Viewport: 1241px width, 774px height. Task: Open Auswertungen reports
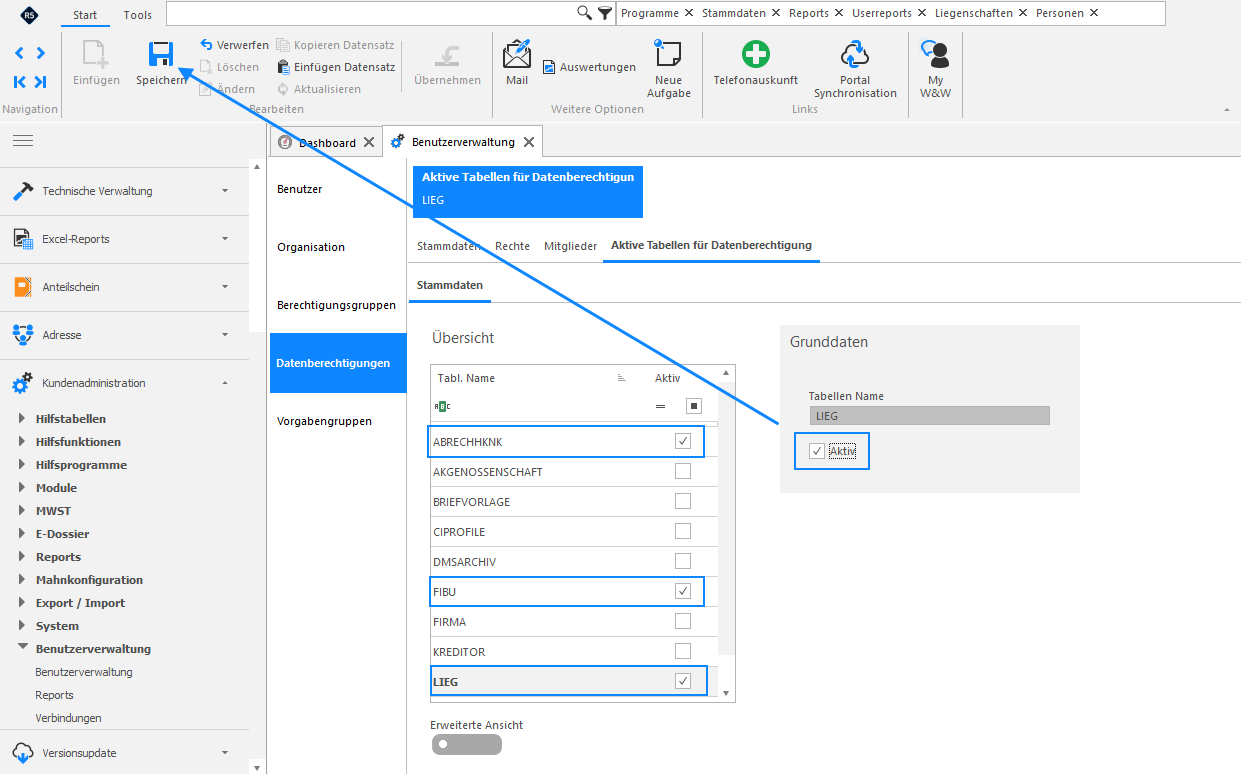(589, 67)
